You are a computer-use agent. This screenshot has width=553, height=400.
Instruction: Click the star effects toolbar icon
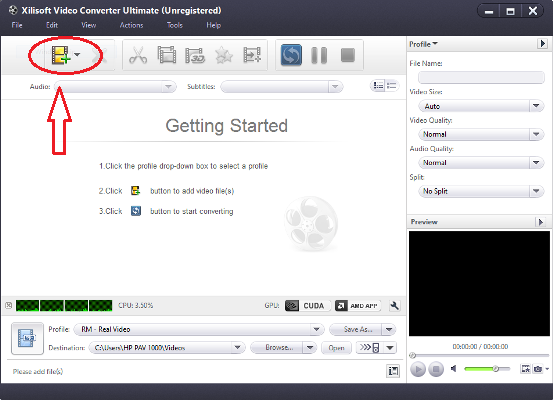click(224, 55)
